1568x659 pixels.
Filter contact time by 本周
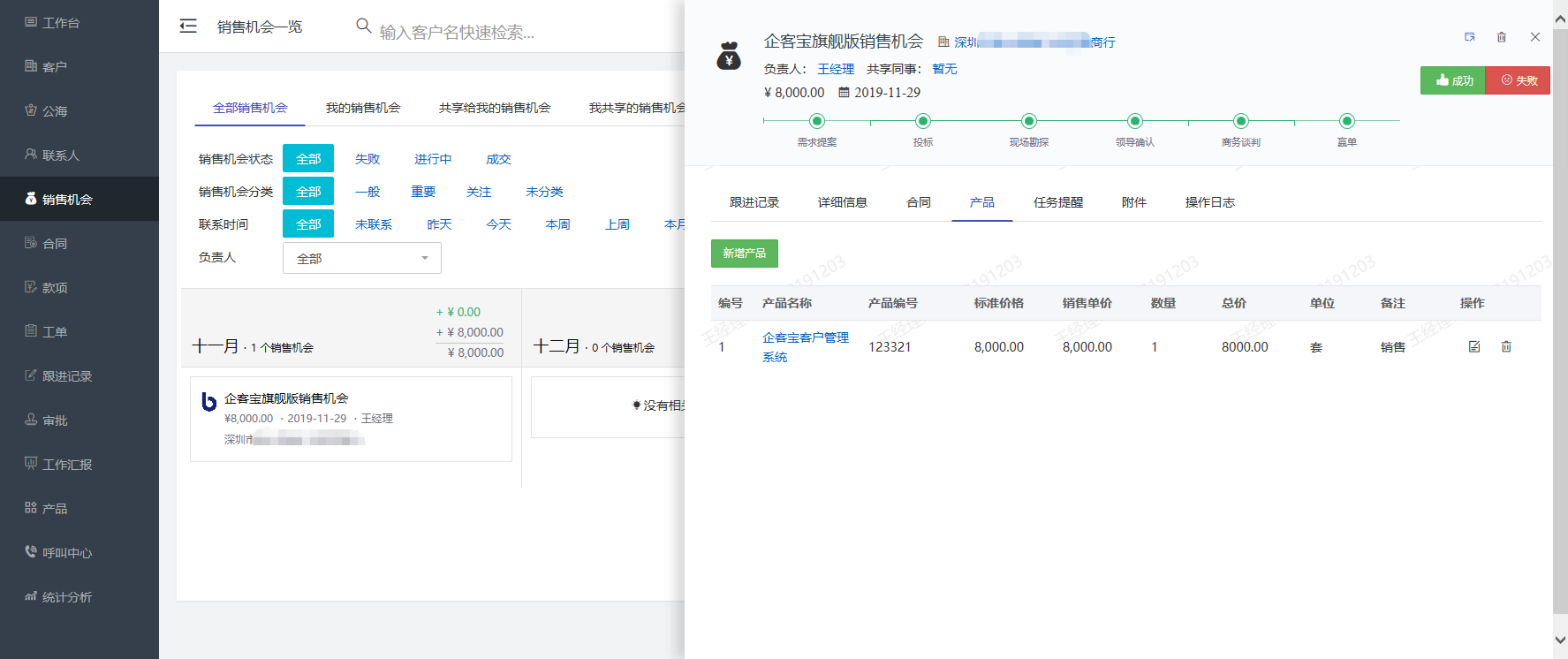click(x=557, y=224)
